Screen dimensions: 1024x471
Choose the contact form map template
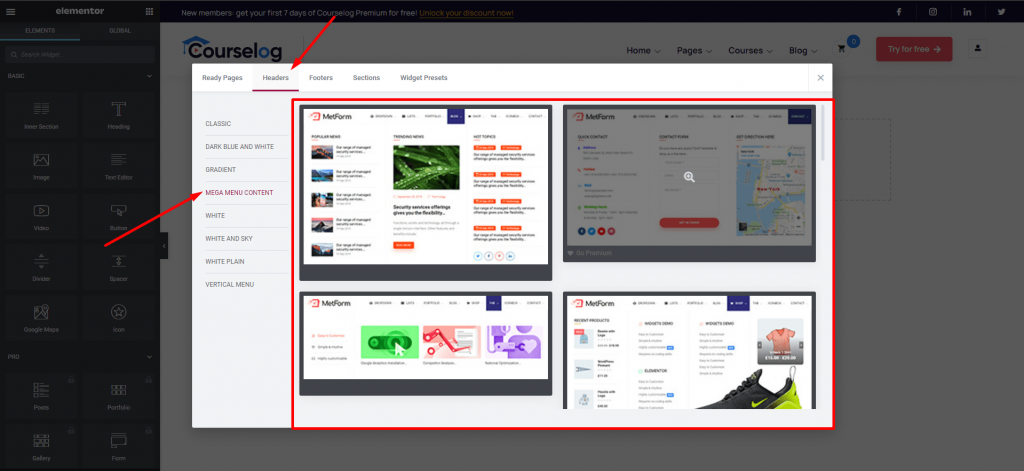(689, 184)
